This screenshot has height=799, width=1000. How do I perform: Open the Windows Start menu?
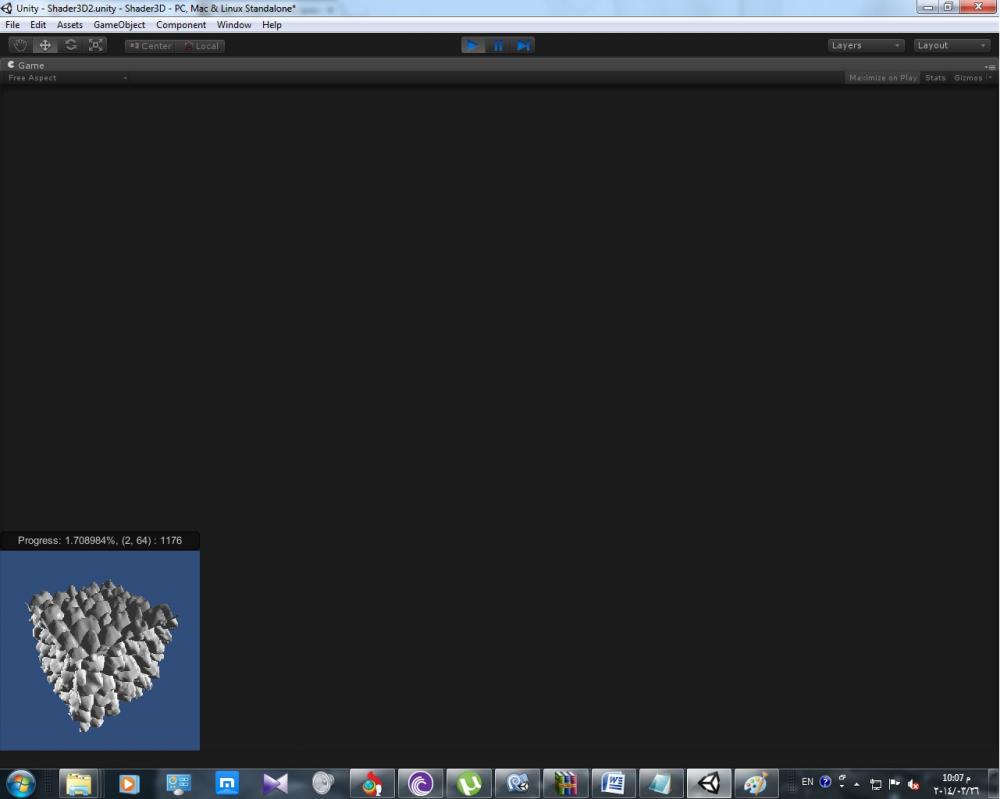(20, 783)
